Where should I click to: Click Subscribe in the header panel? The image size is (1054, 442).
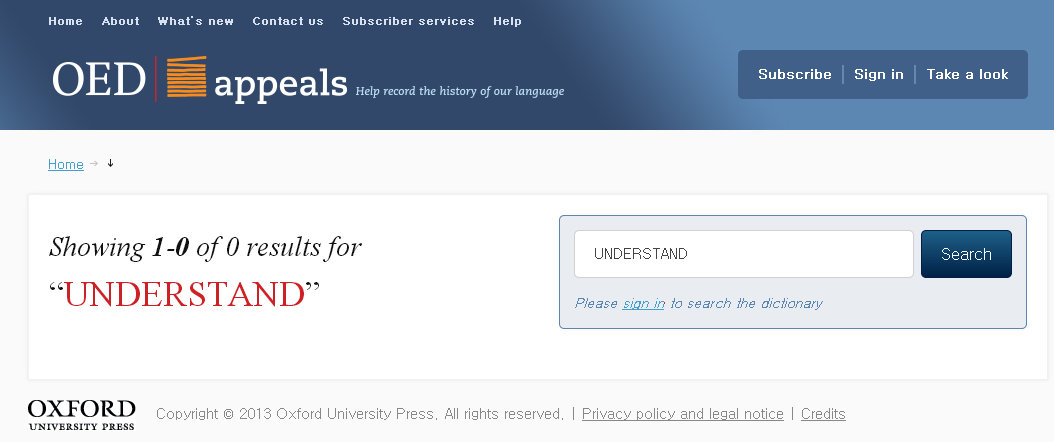(x=794, y=74)
